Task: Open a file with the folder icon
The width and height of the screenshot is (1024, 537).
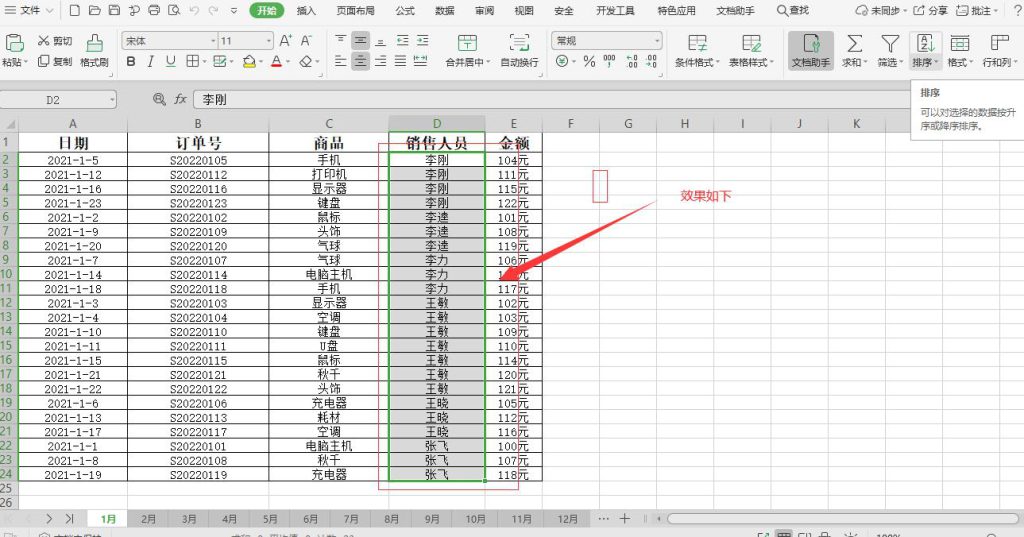Action: (95, 10)
